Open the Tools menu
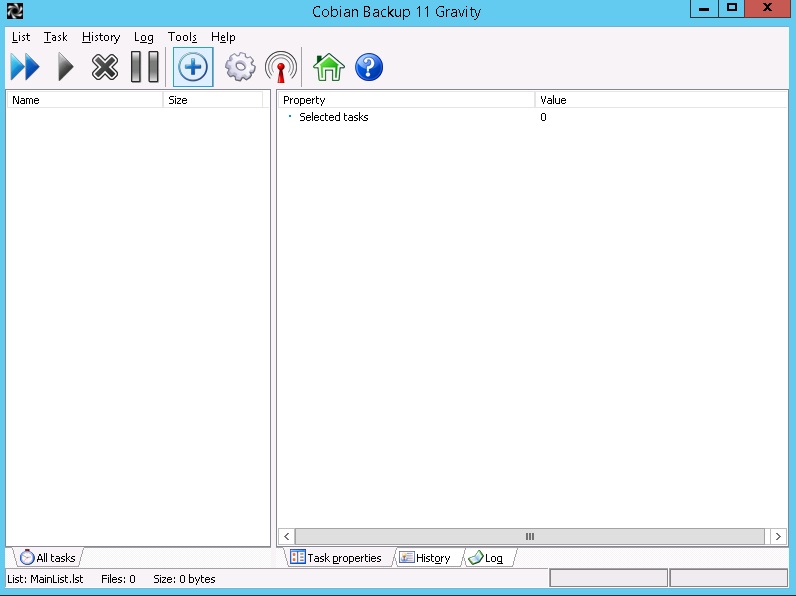 182,37
